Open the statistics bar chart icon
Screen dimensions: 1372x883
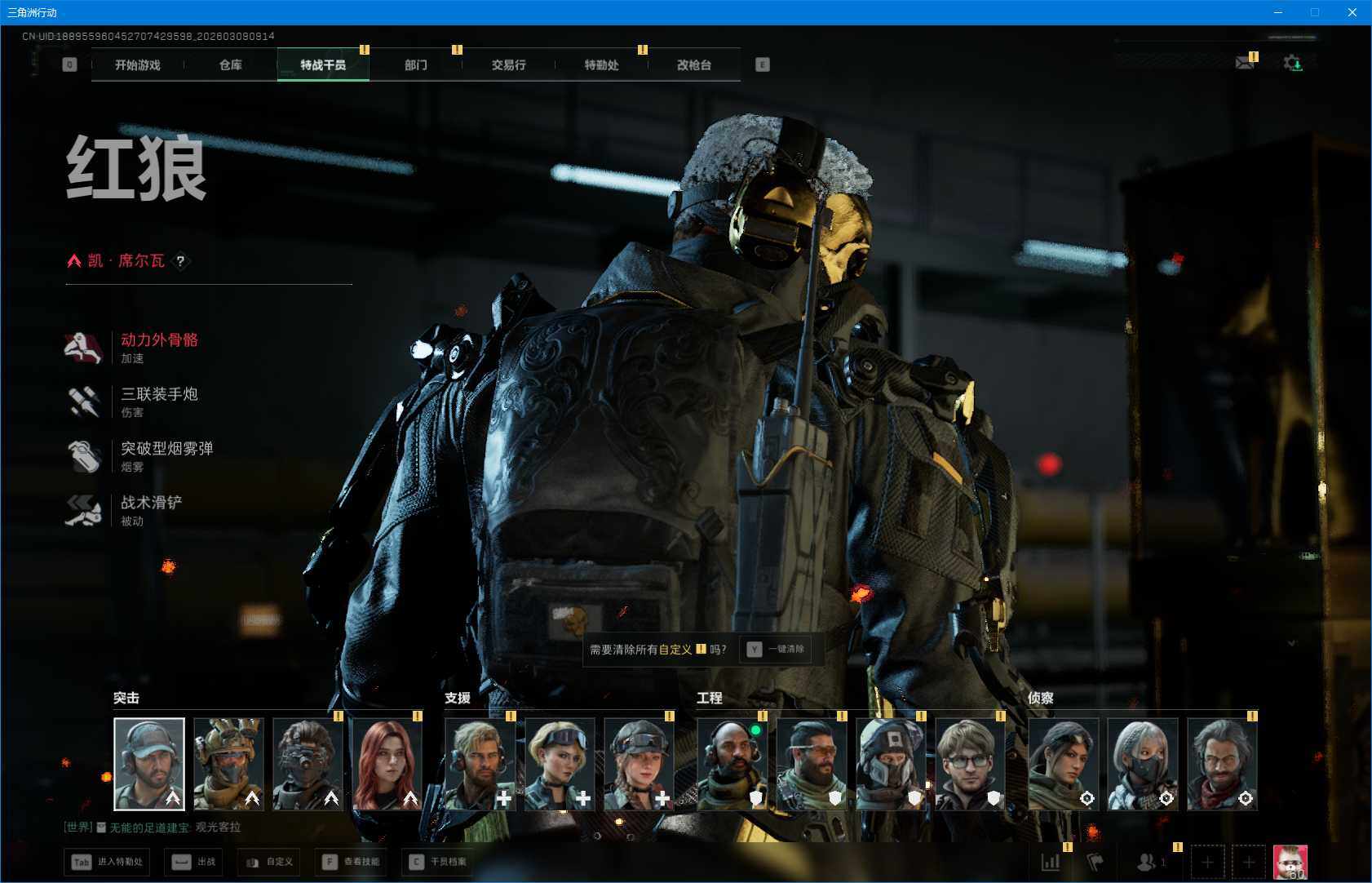pyautogui.click(x=1051, y=862)
